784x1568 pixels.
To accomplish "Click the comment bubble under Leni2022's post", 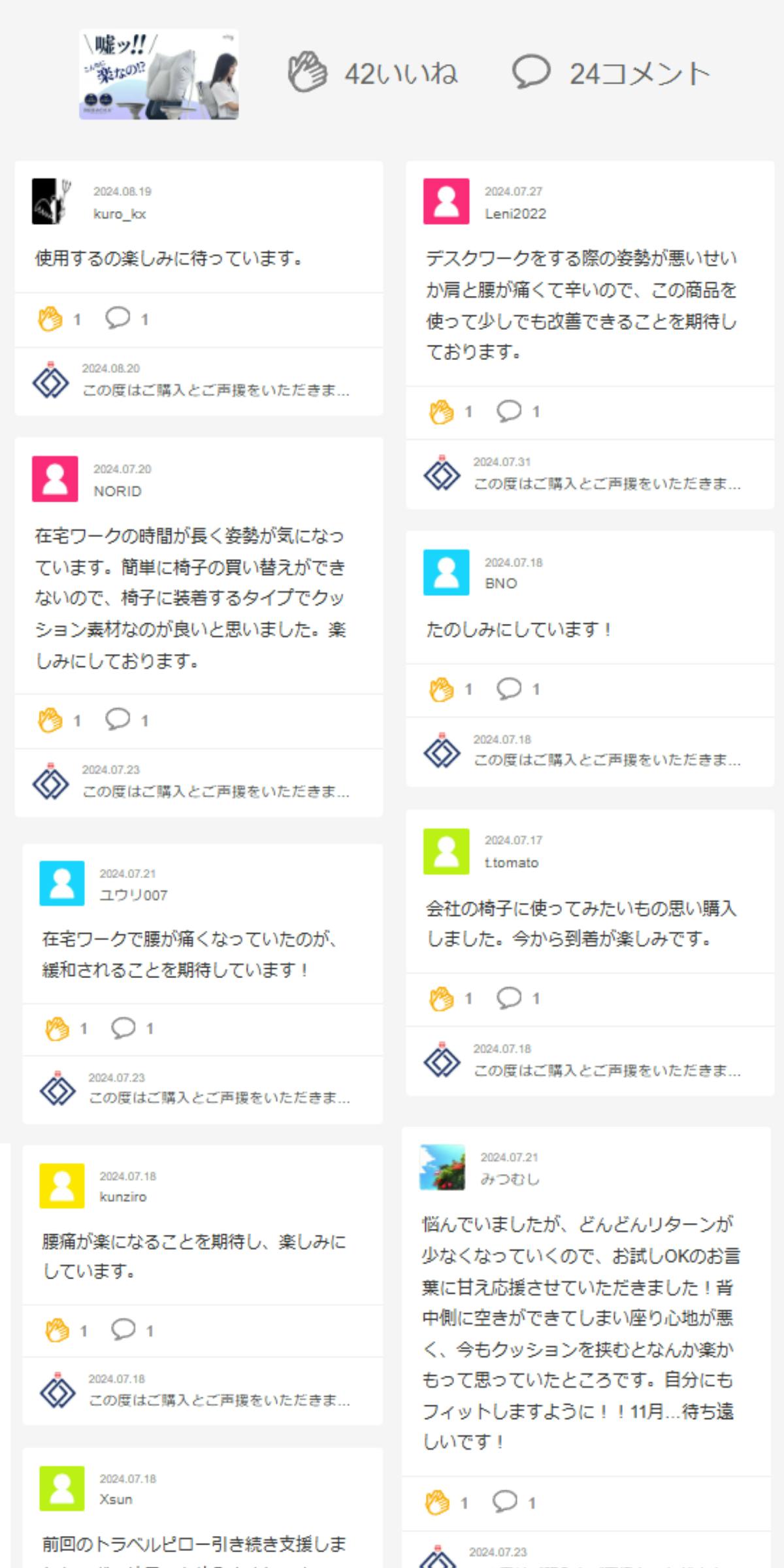I will [x=509, y=411].
